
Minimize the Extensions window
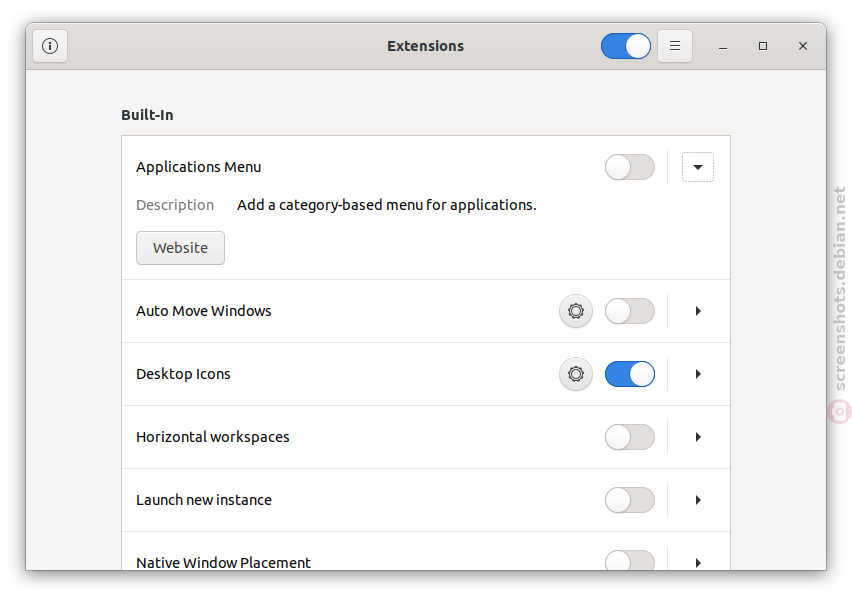[x=723, y=46]
